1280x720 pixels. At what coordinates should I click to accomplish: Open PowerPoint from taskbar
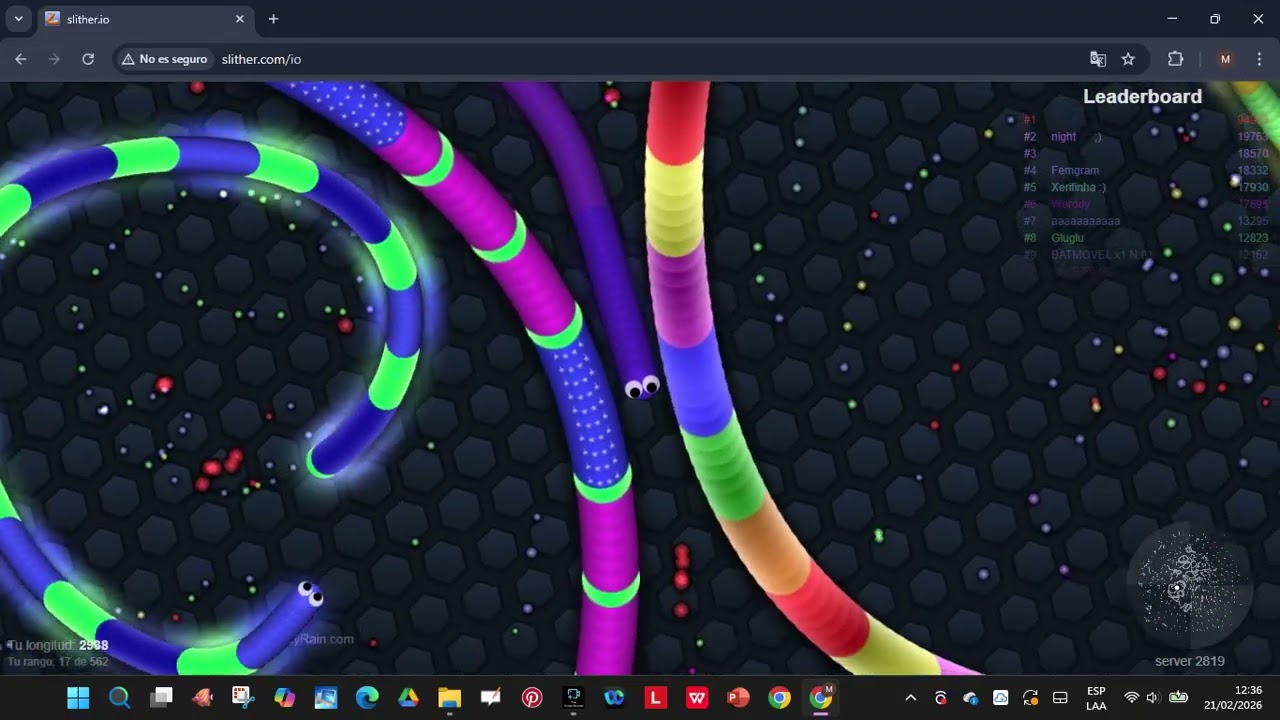click(738, 698)
